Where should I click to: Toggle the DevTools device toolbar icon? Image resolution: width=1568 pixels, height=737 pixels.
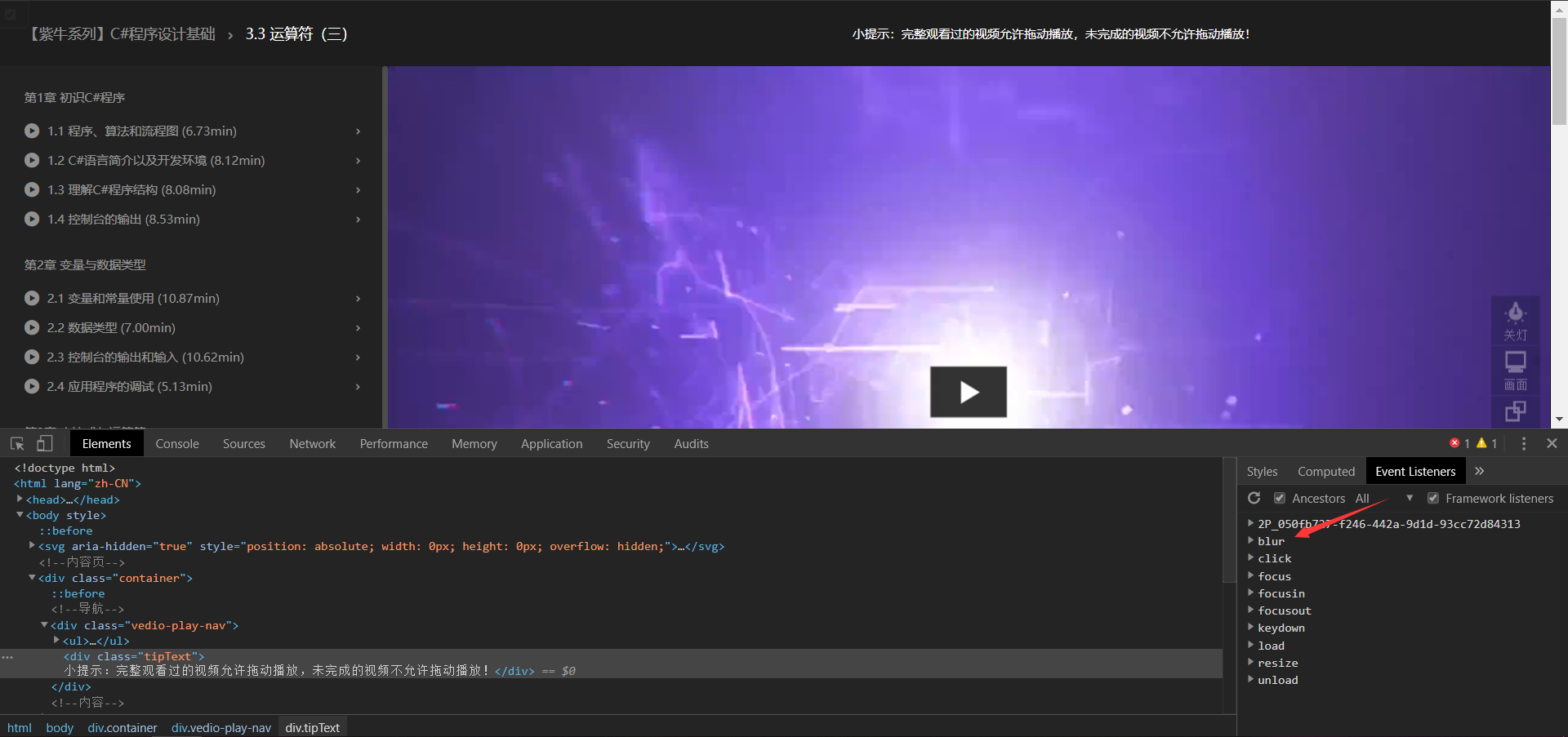[x=45, y=443]
